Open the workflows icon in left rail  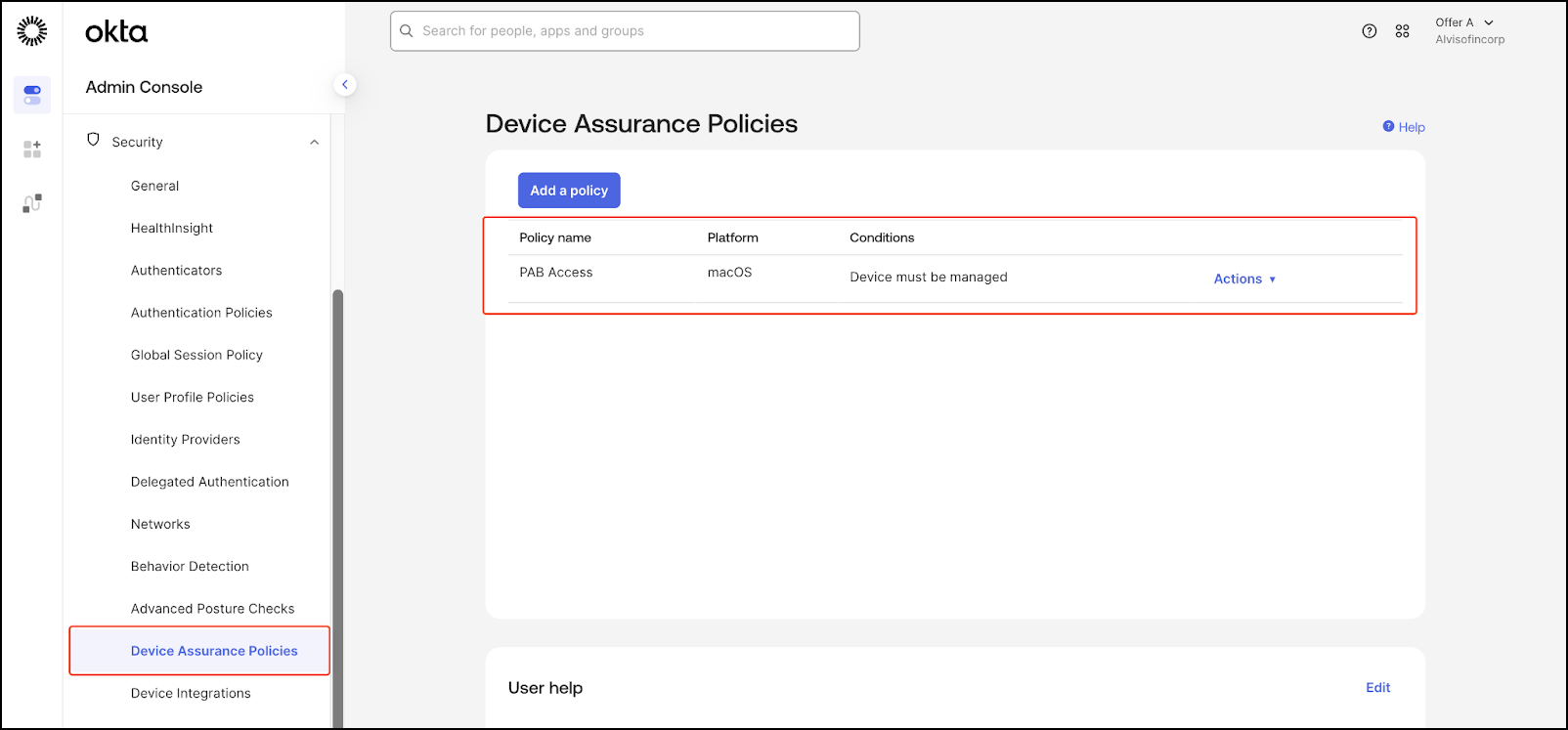(32, 203)
